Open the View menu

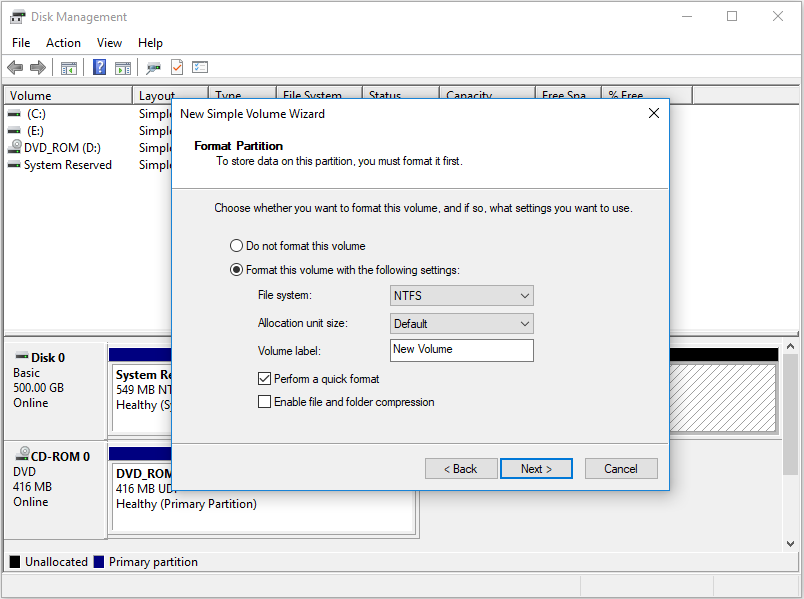(109, 43)
